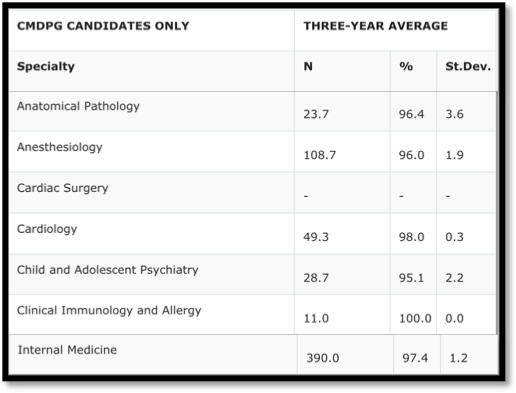
Task: Click the Specialty column header
Action: click(x=46, y=66)
